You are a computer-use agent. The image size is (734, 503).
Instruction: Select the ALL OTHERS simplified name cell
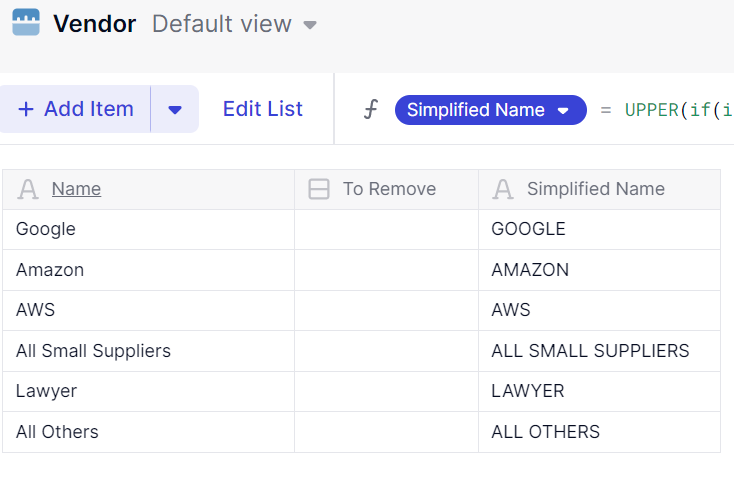coord(599,432)
